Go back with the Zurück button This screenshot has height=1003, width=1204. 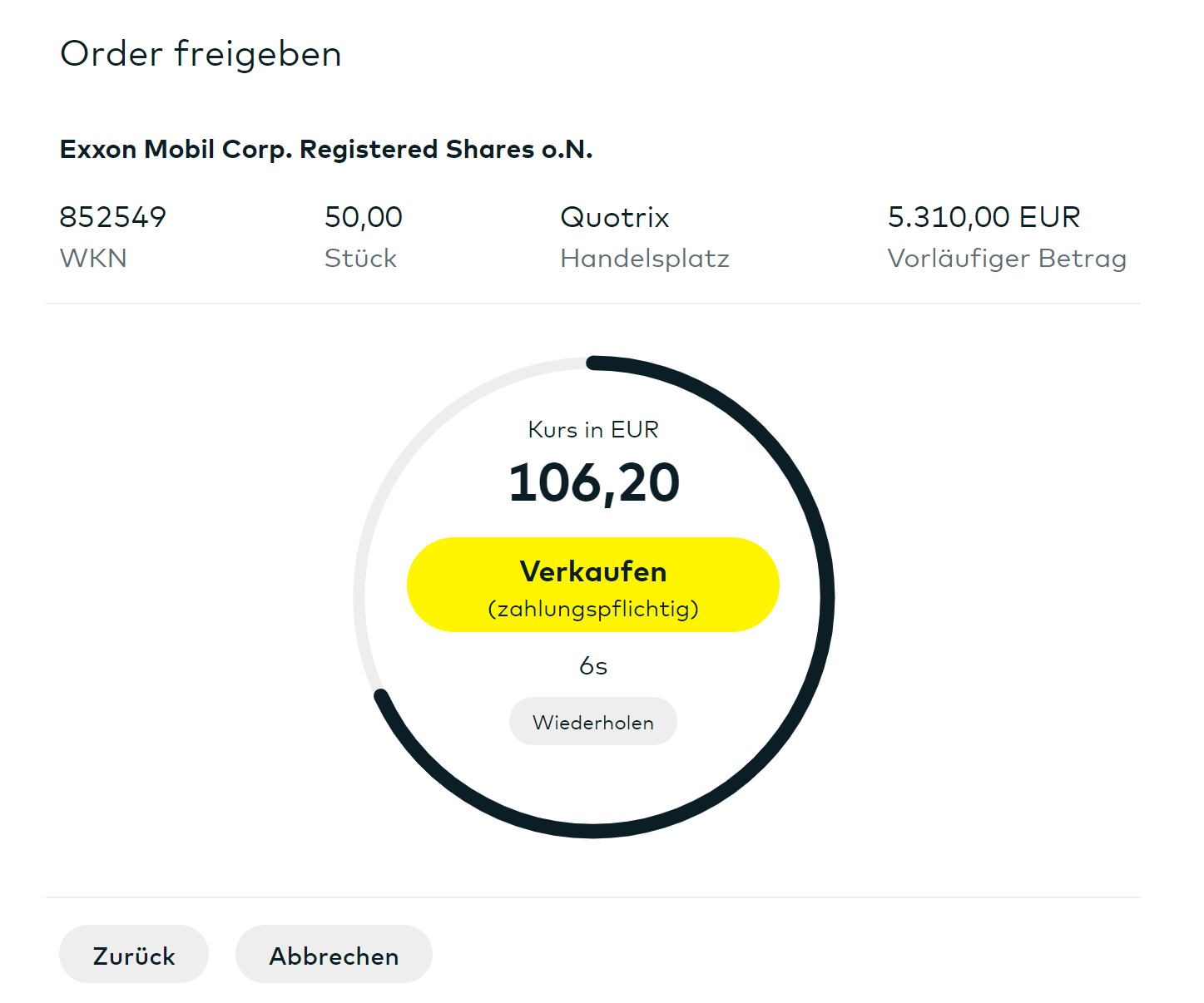(134, 955)
